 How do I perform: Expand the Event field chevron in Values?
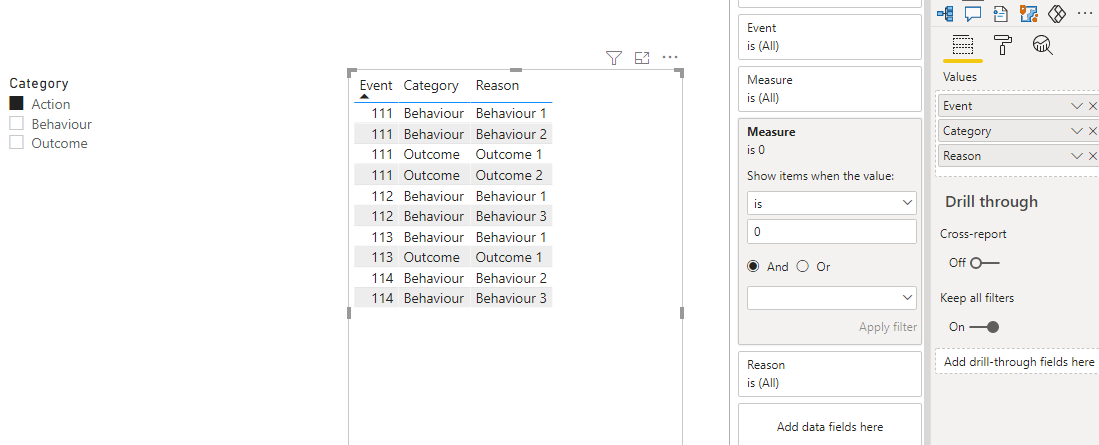(1077, 106)
